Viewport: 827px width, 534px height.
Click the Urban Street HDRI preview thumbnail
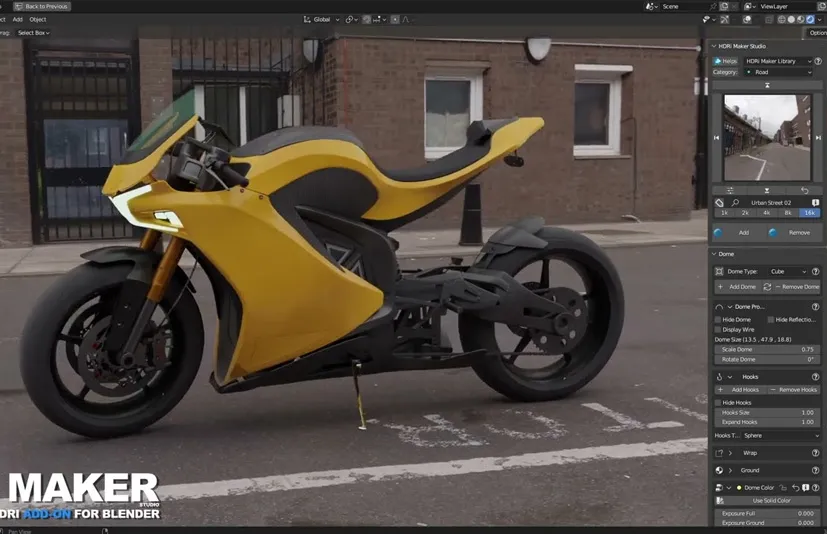pos(767,138)
